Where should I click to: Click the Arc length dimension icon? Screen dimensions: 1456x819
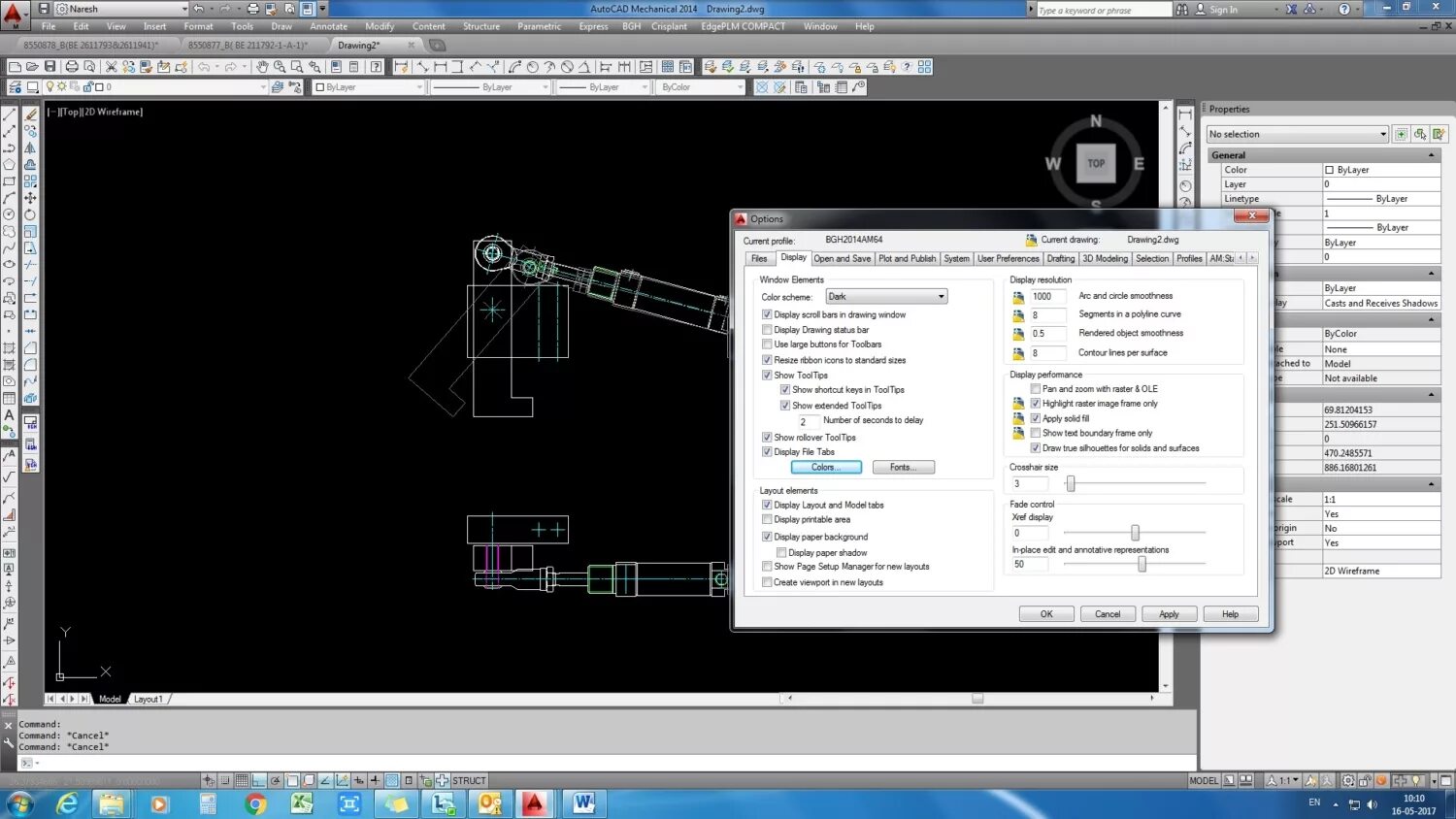(514, 67)
